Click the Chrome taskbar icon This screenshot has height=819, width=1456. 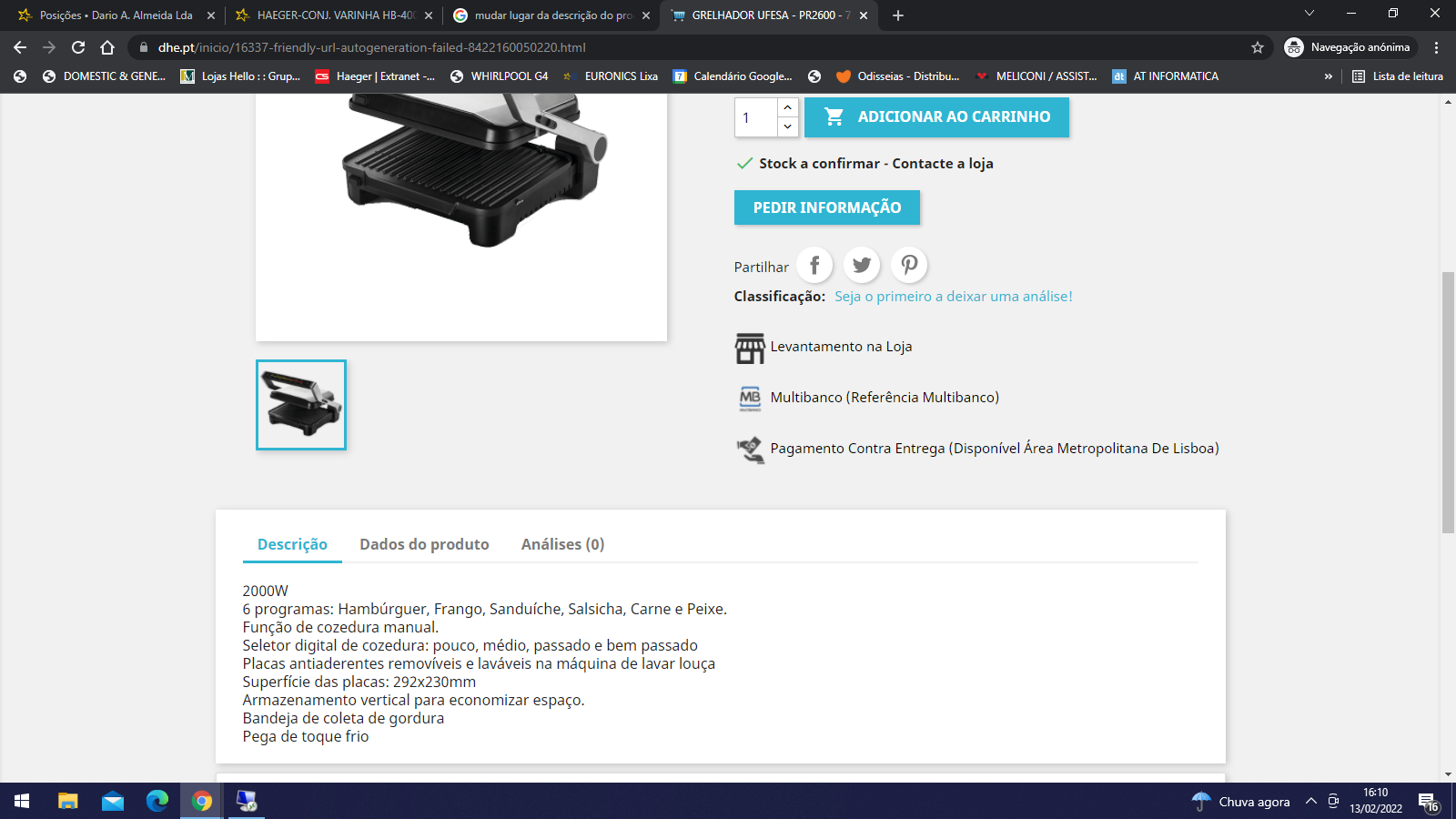202,801
